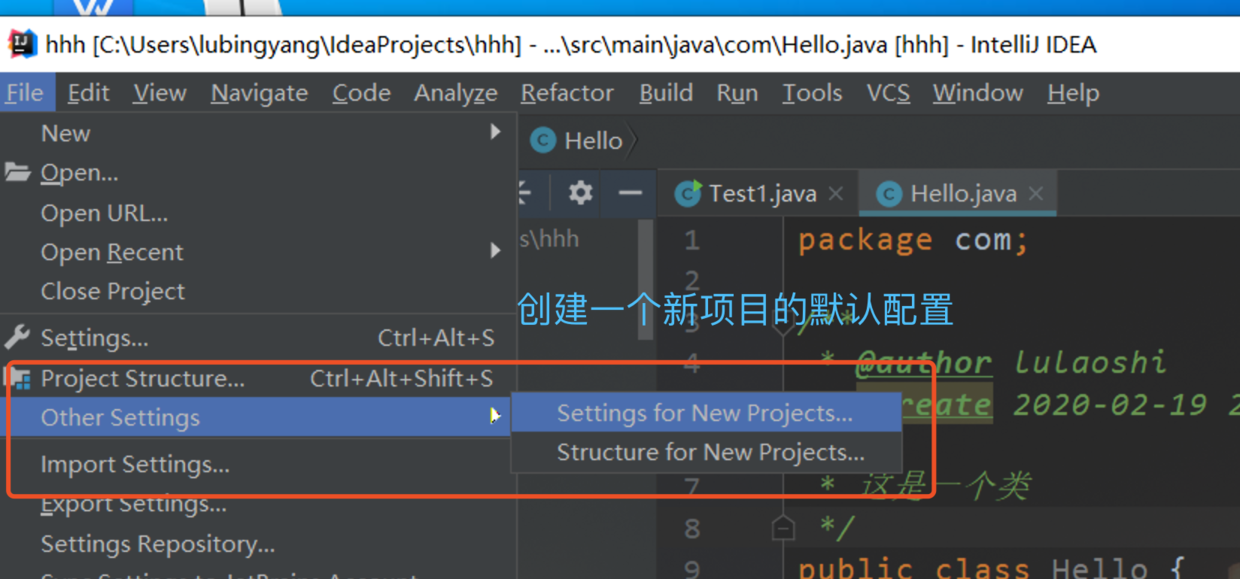Hide the project panel with minus icon

coord(630,192)
